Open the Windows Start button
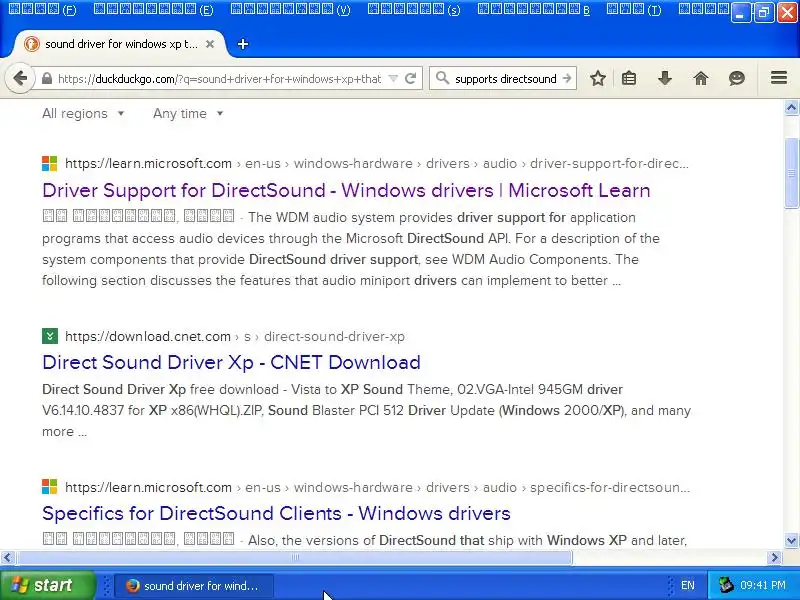 pyautogui.click(x=47, y=585)
